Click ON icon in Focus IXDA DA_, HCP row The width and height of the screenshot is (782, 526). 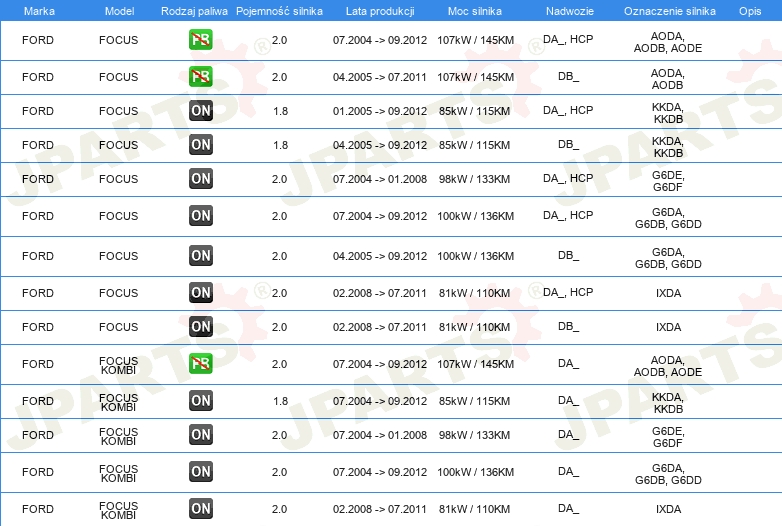pyautogui.click(x=200, y=293)
